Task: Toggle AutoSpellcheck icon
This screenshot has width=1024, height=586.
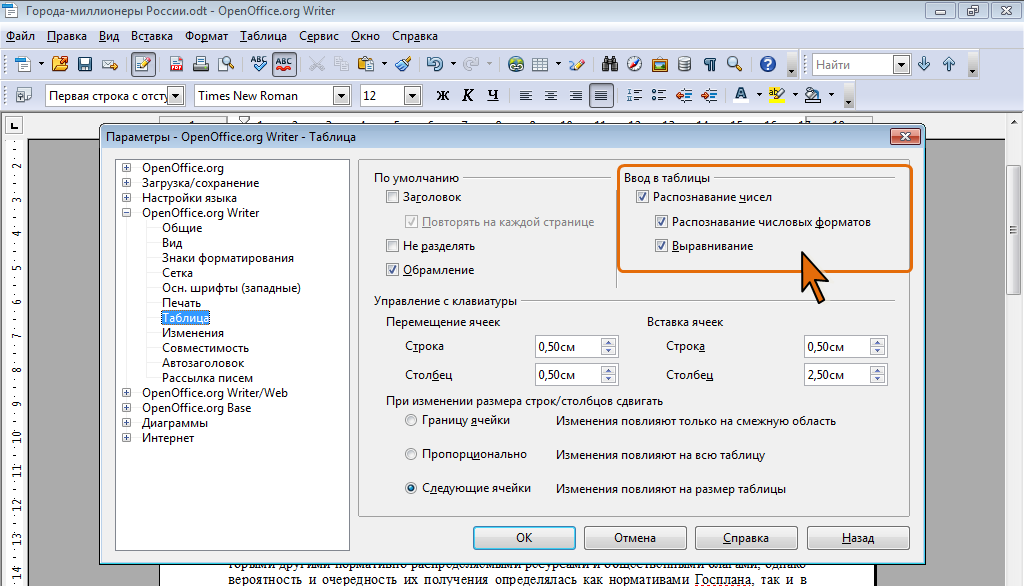Action: coord(284,64)
